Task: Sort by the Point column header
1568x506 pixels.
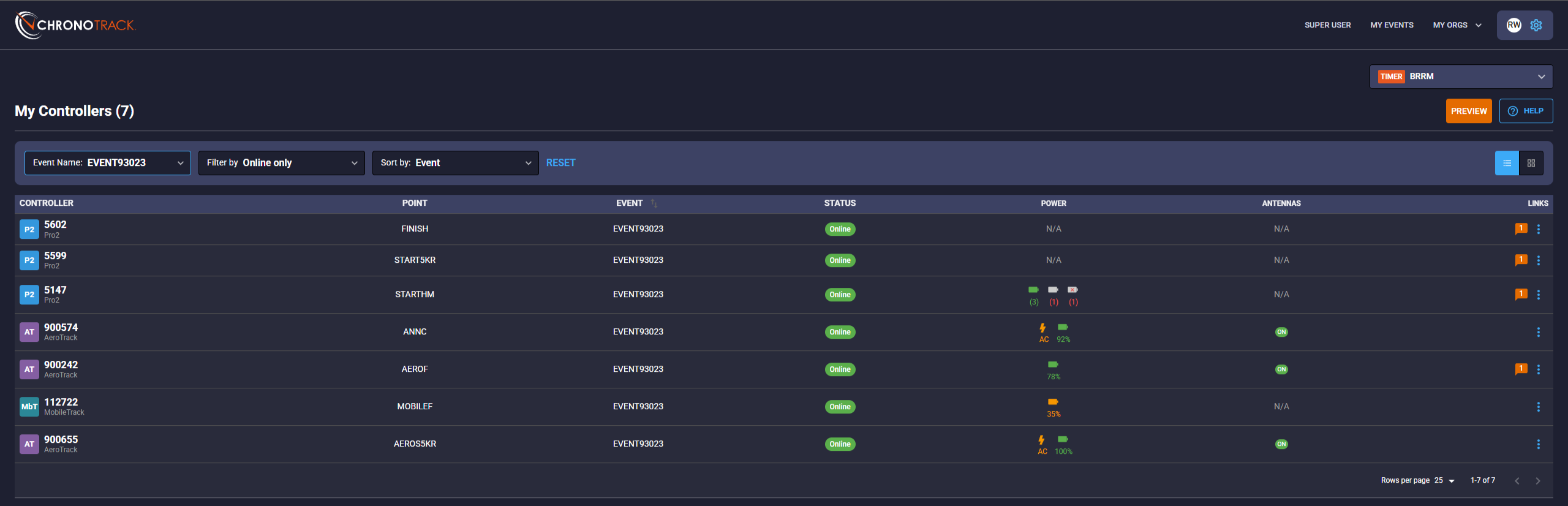Action: (415, 203)
